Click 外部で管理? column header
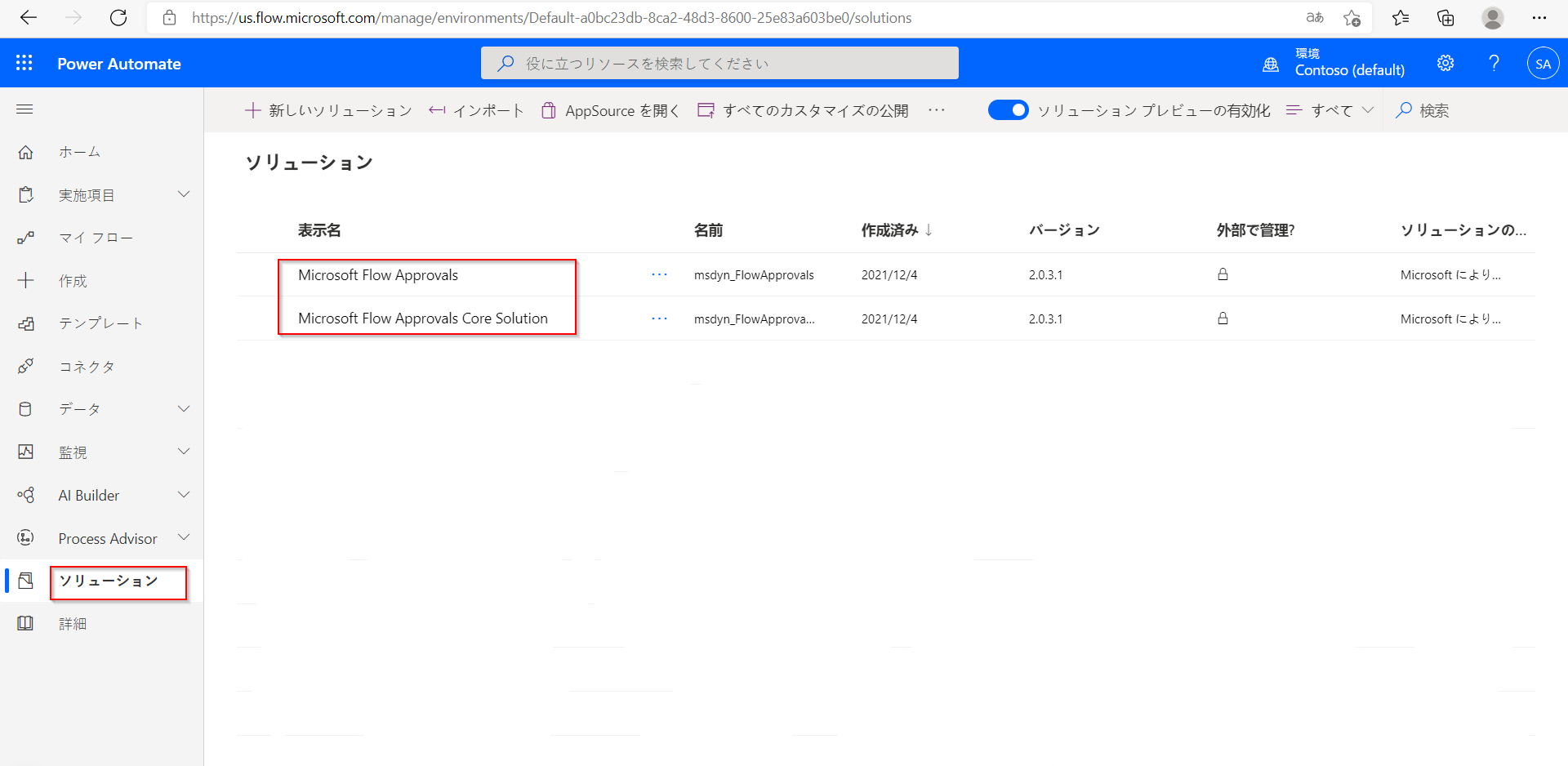Viewport: 1568px width, 766px height. click(x=1255, y=230)
